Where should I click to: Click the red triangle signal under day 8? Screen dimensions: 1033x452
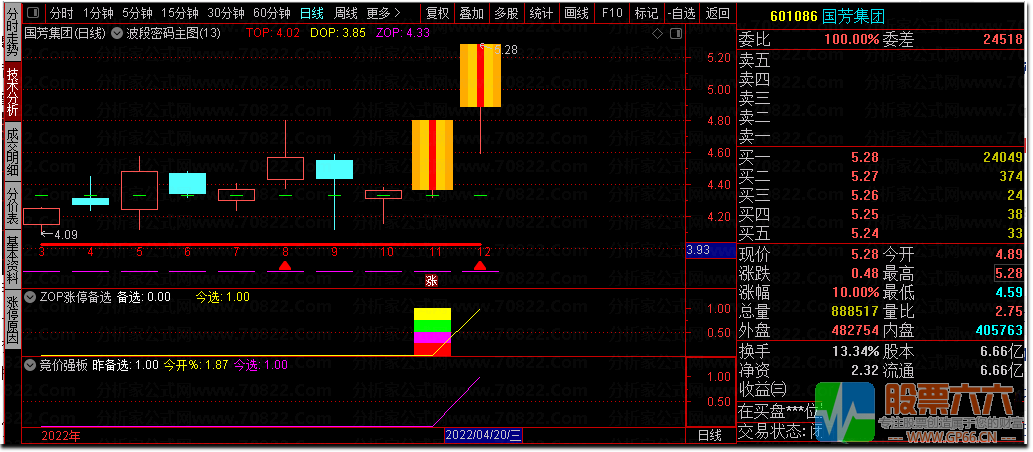point(285,266)
